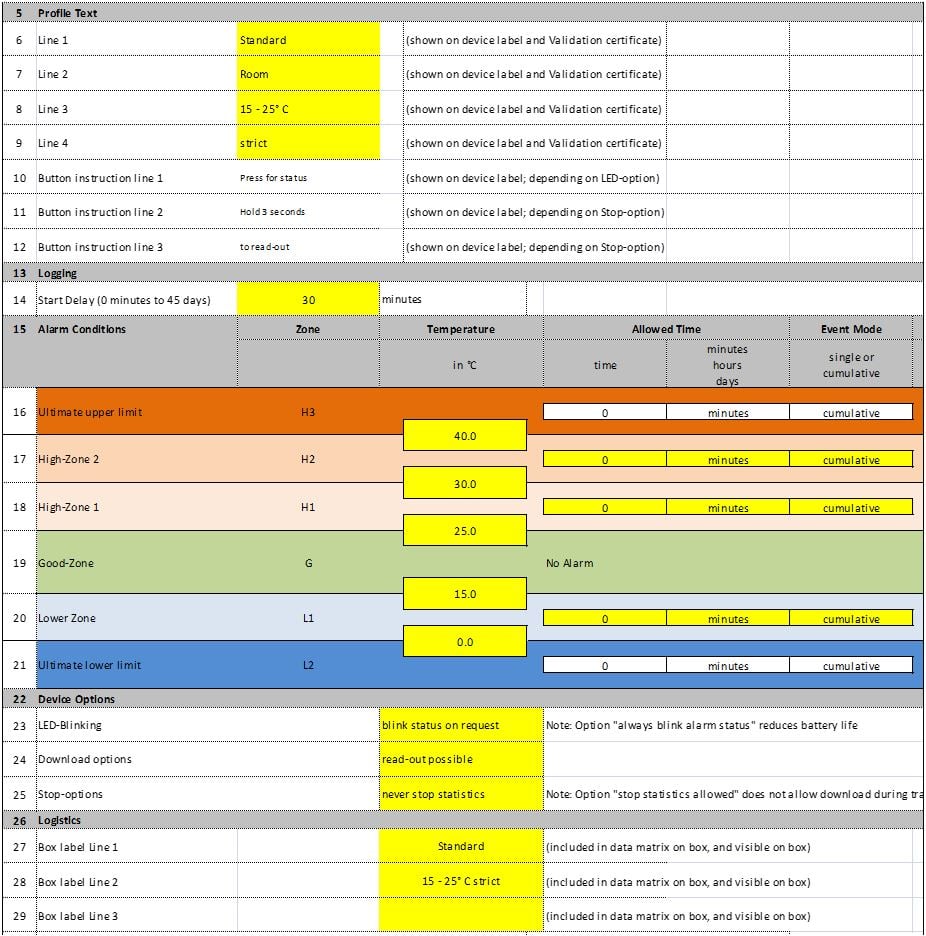Select the Line 1 'Standard' profile text cell

tap(308, 41)
